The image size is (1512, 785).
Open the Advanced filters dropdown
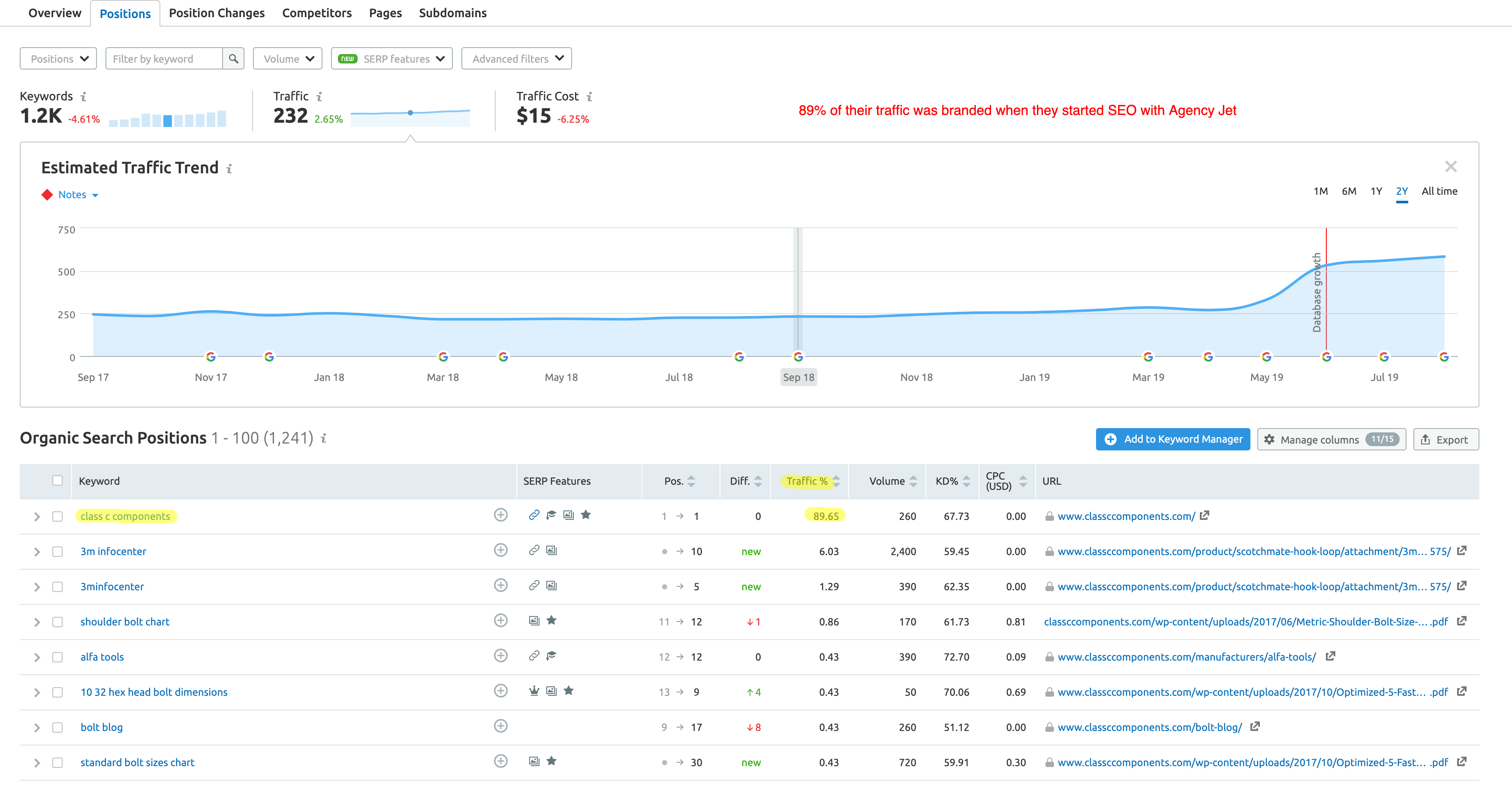[517, 59]
